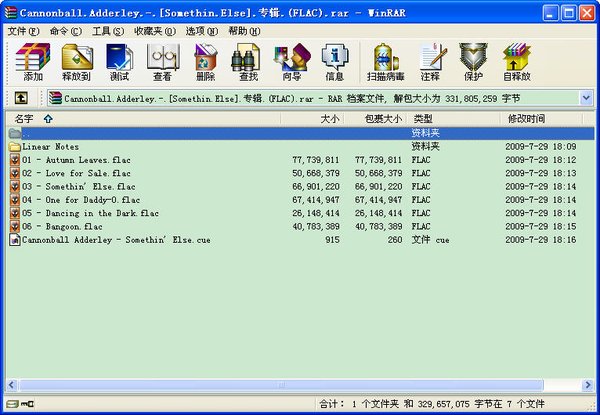The image size is (600, 415).
Task: Click the size value 915
Action: [x=332, y=240]
